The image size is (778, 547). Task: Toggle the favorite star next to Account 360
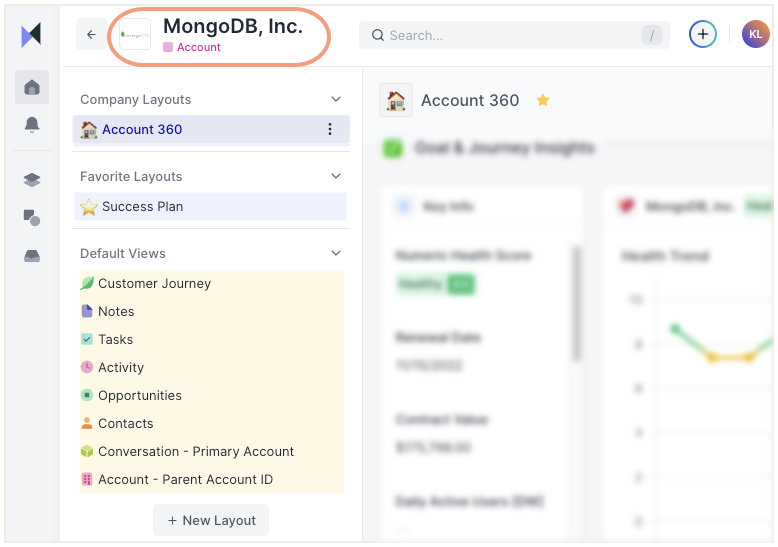543,100
